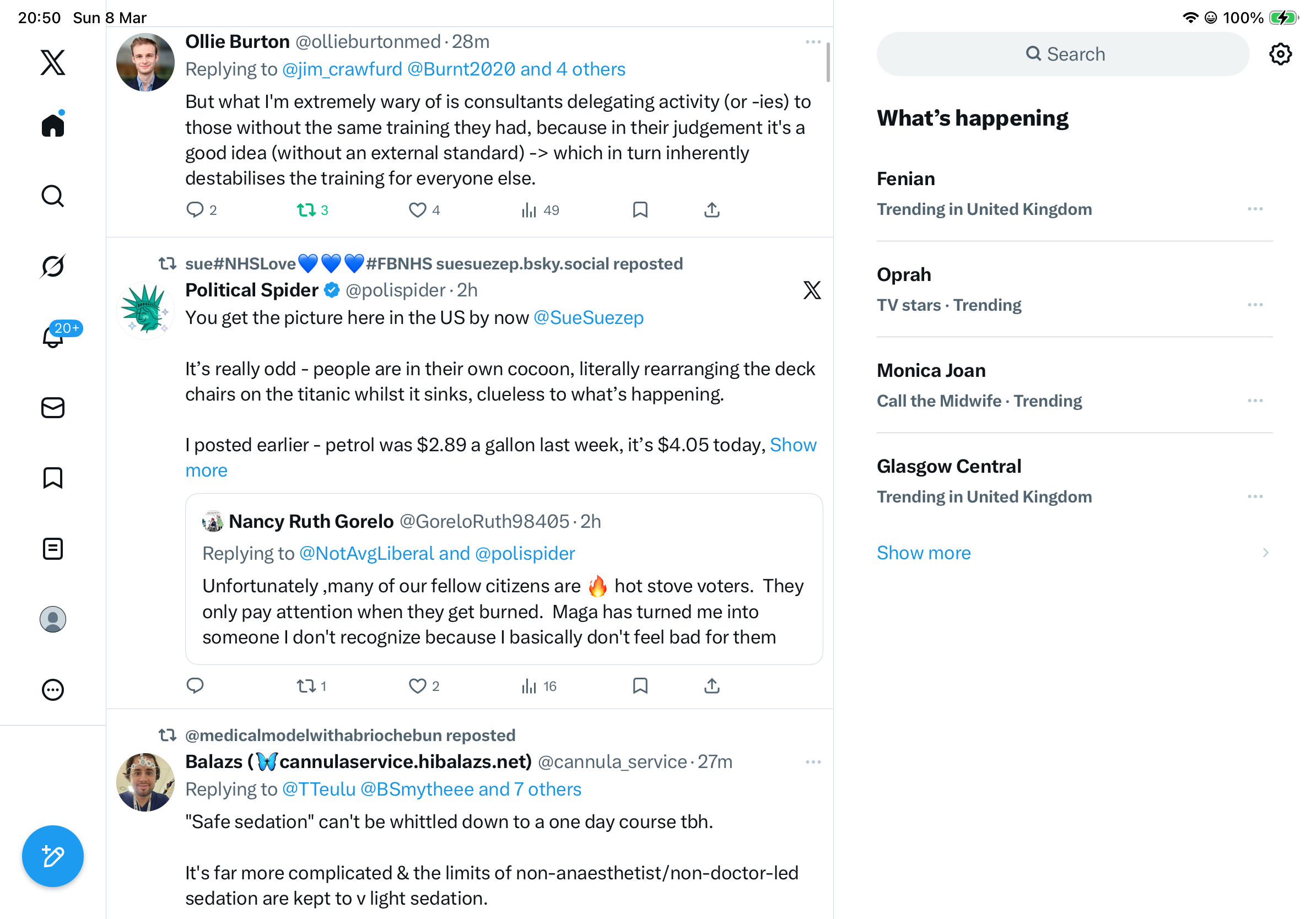The image size is (1316, 919).
Task: View analytics showing 49 on Ollie Burton's post
Action: pyautogui.click(x=540, y=210)
